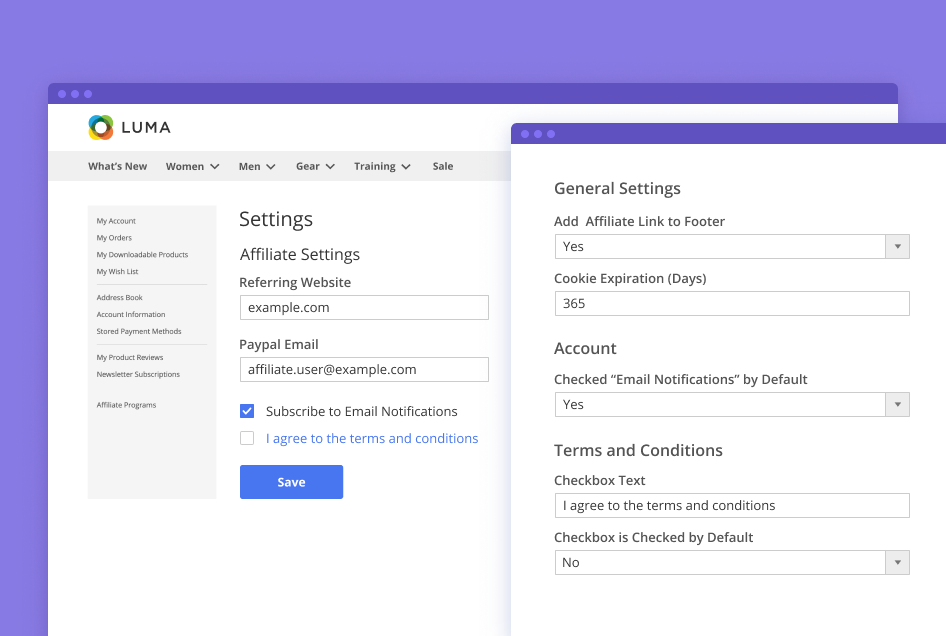Viewport: 946px width, 636px height.
Task: Open Add Affiliate Link to Footer dropdown
Action: point(731,247)
